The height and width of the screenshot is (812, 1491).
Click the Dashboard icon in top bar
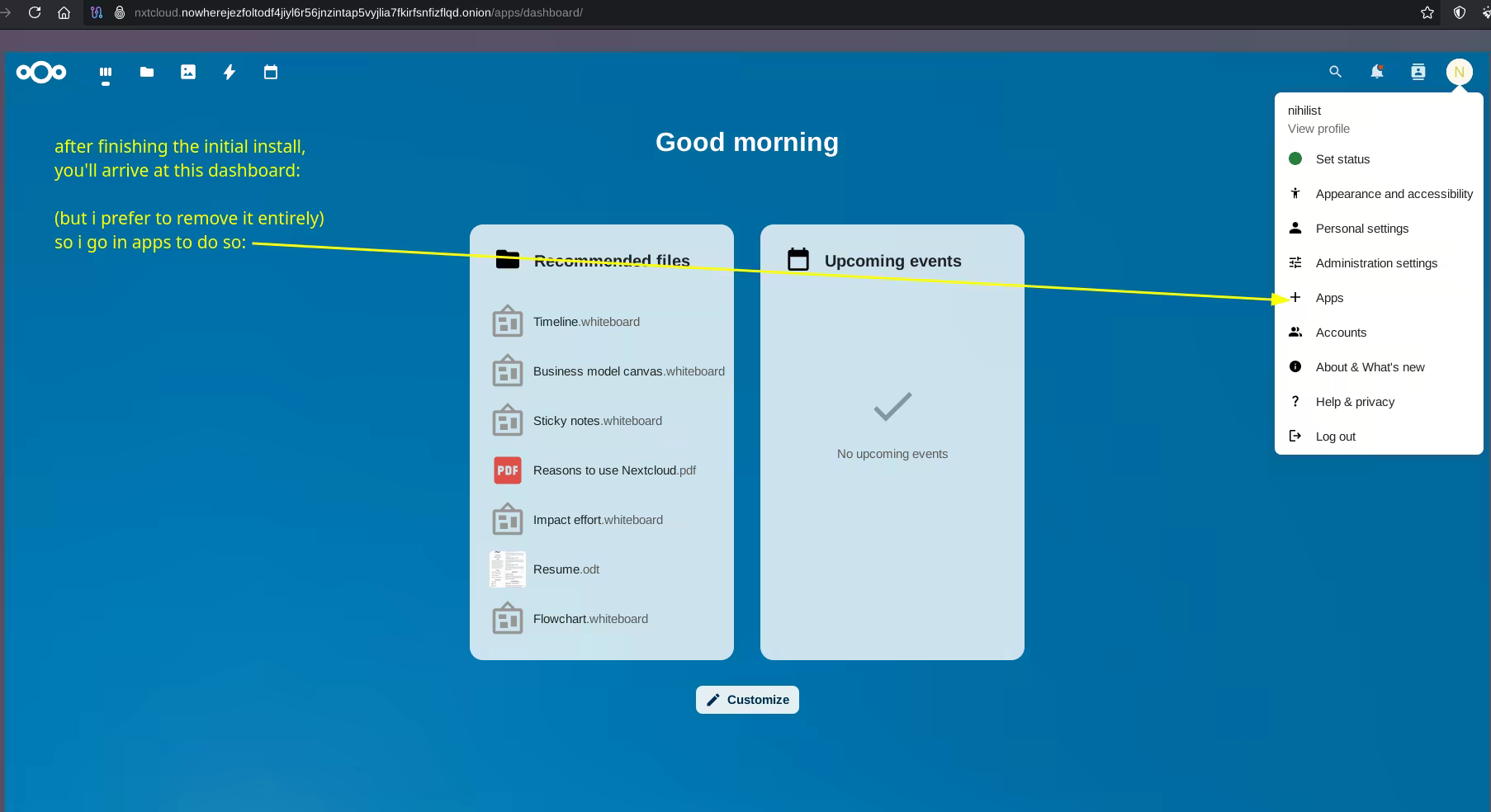[106, 73]
